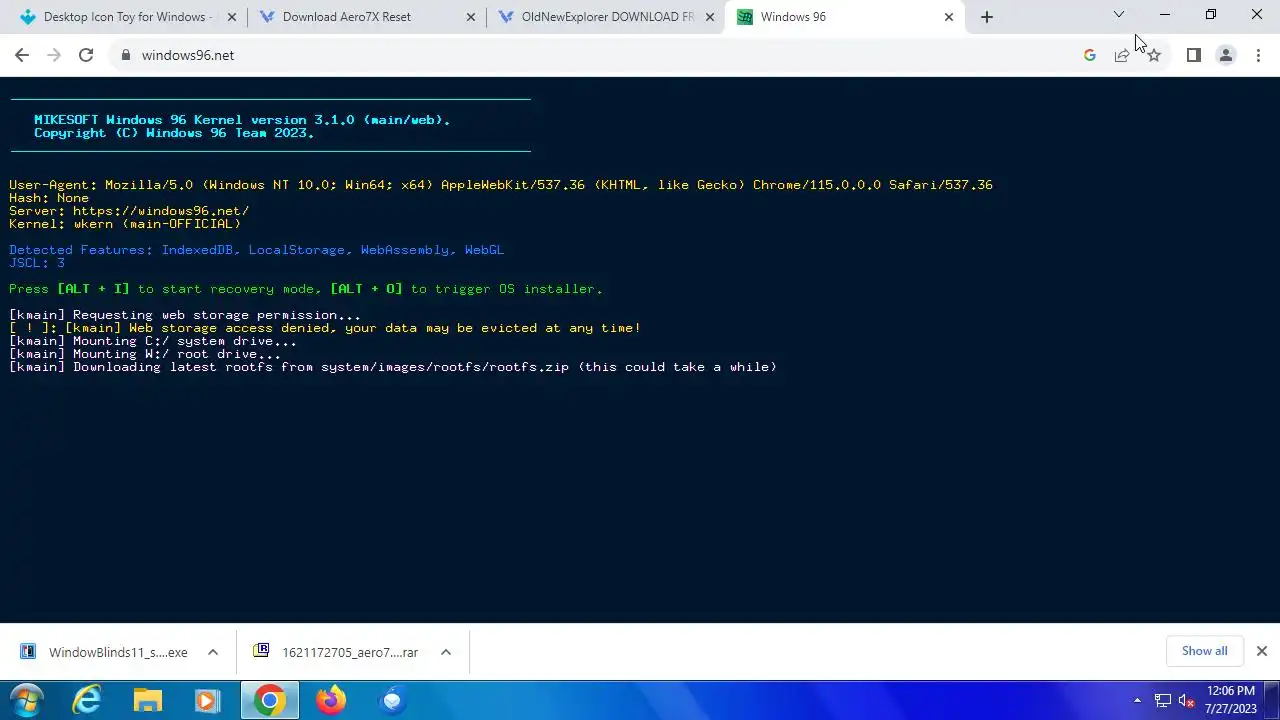Click the 'Press [ALT + I]' recovery mode line
1280x720 pixels.
(x=306, y=289)
